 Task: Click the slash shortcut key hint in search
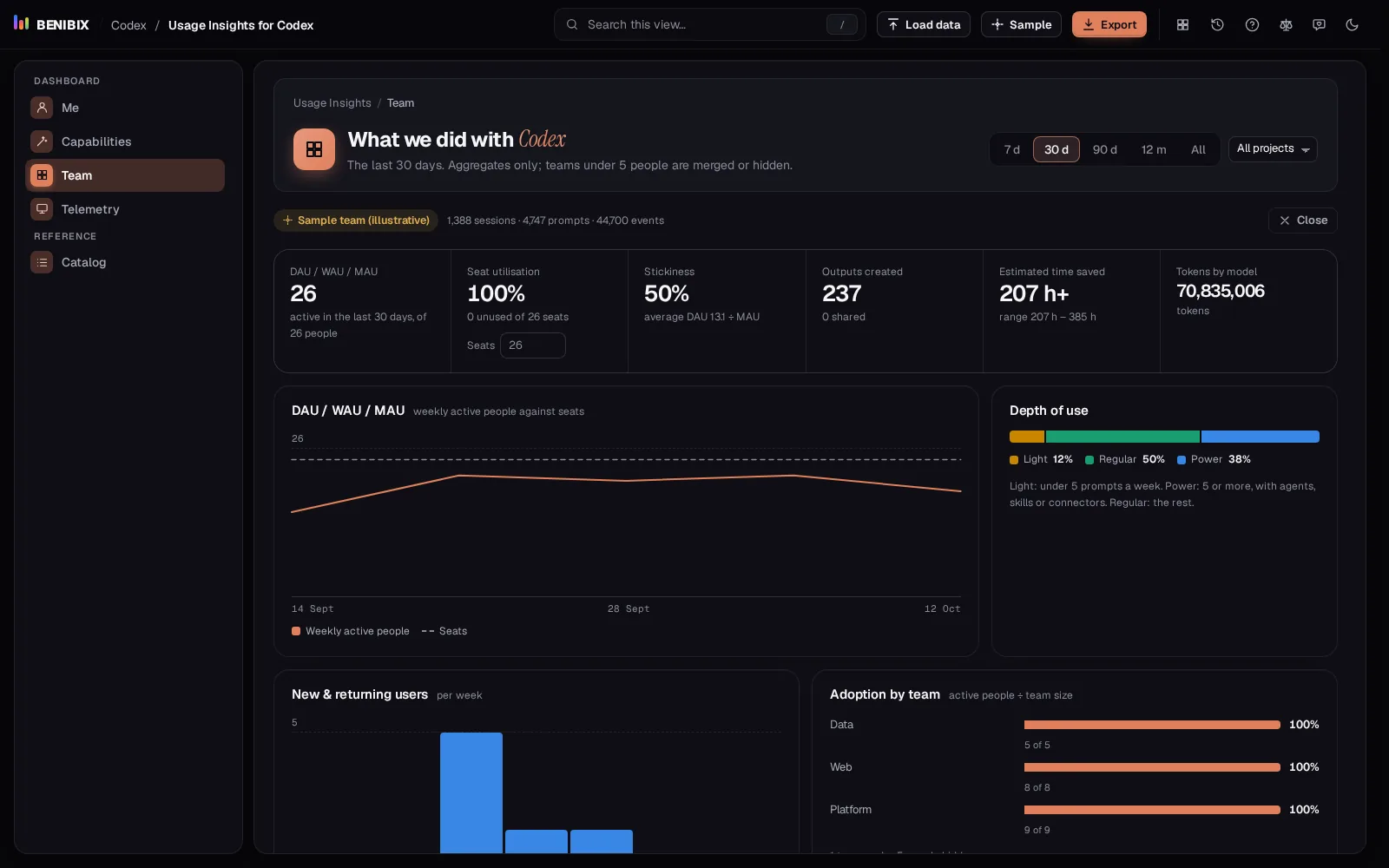pyautogui.click(x=841, y=24)
